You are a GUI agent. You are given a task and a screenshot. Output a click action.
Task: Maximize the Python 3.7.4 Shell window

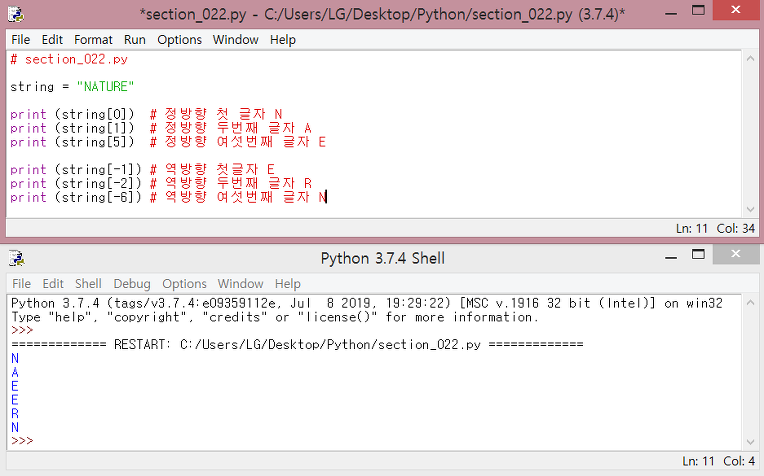[x=698, y=254]
